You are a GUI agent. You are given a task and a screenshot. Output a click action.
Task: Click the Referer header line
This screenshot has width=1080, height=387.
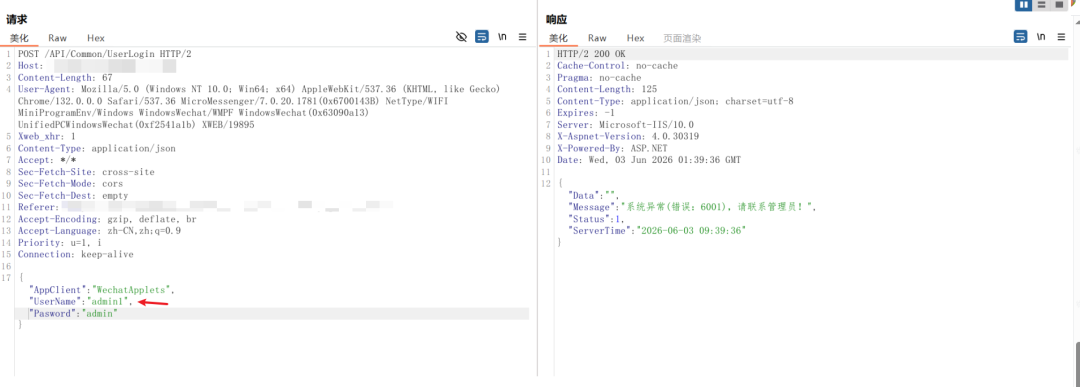pos(205,207)
